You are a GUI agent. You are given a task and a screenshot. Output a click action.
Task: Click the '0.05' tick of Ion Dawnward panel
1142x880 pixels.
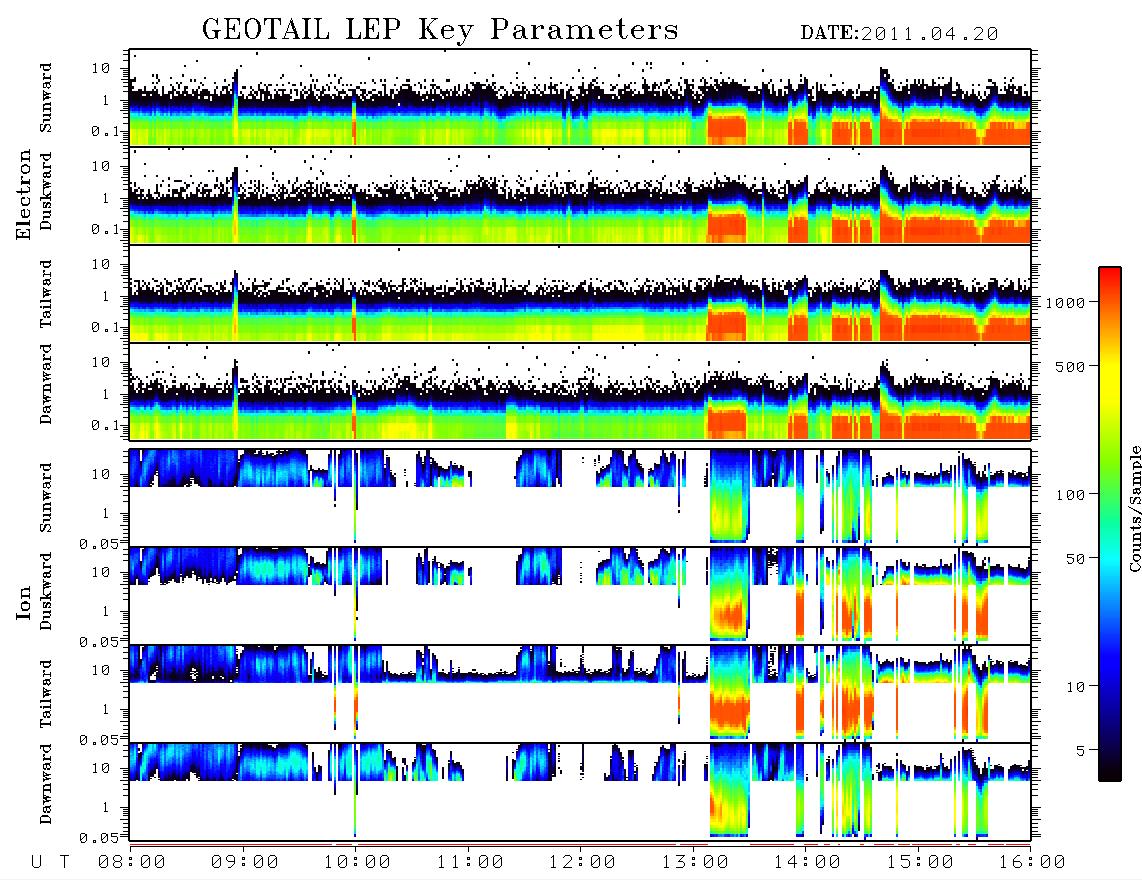pyautogui.click(x=98, y=838)
